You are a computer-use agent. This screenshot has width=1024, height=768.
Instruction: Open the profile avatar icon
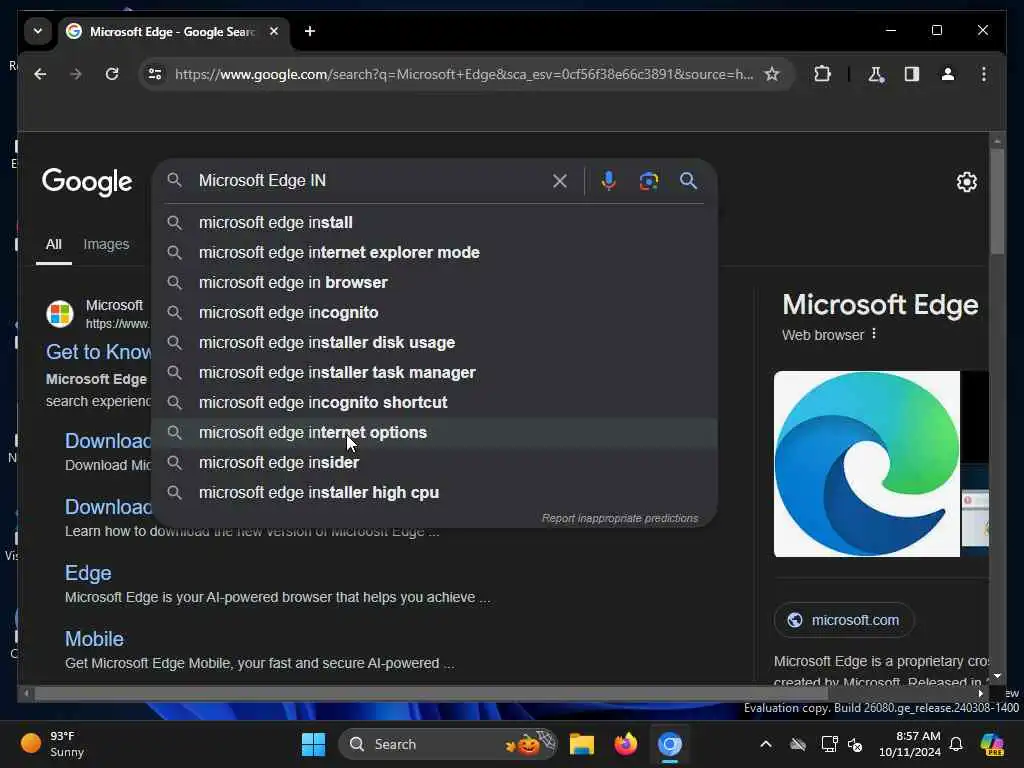[x=948, y=74]
